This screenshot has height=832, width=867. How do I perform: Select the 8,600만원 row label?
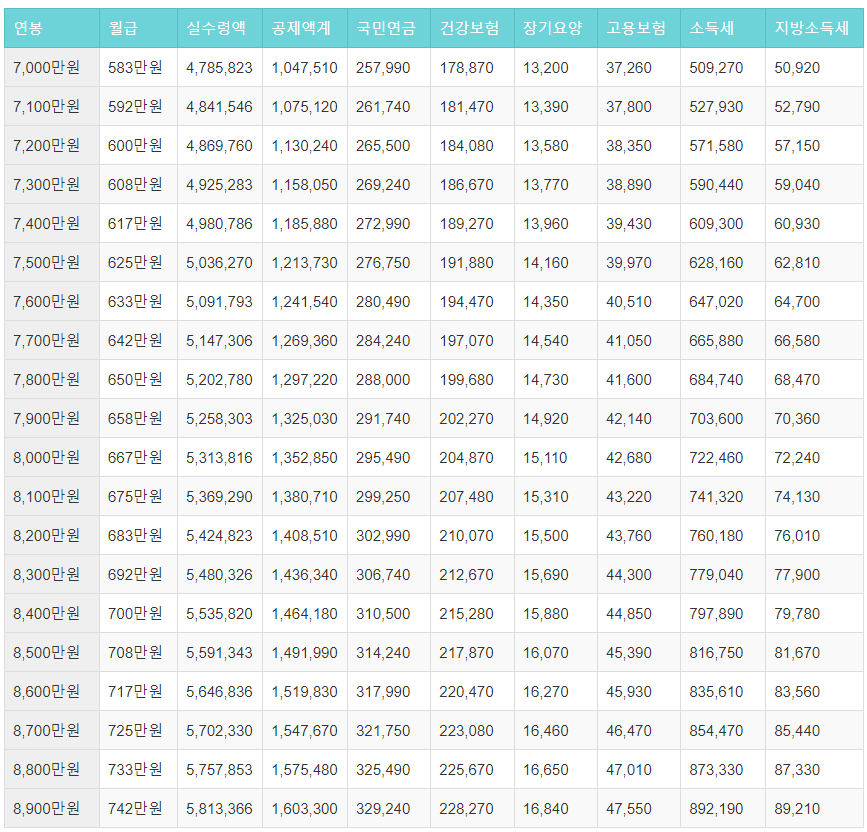point(52,691)
